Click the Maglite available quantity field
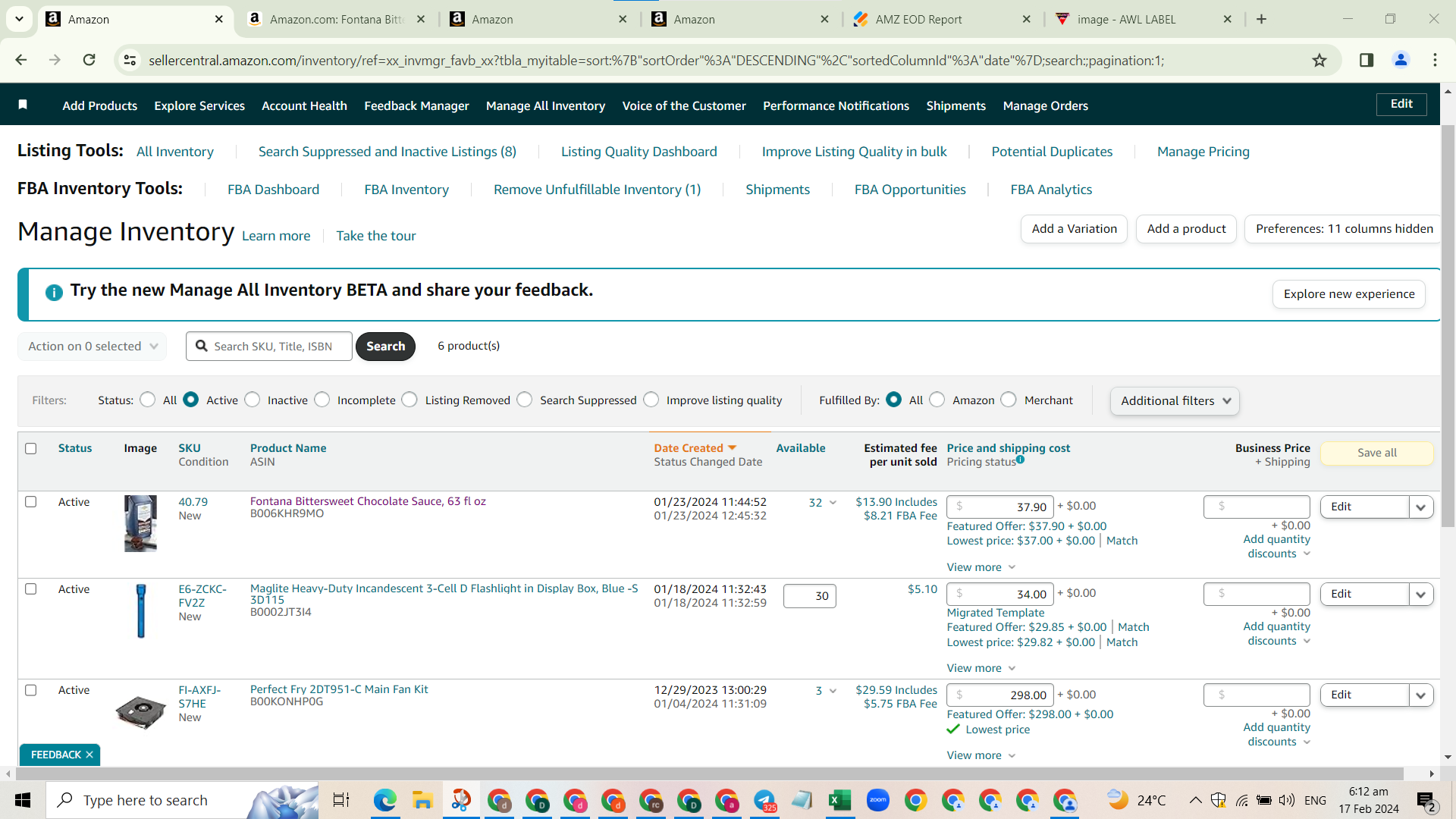 (809, 596)
